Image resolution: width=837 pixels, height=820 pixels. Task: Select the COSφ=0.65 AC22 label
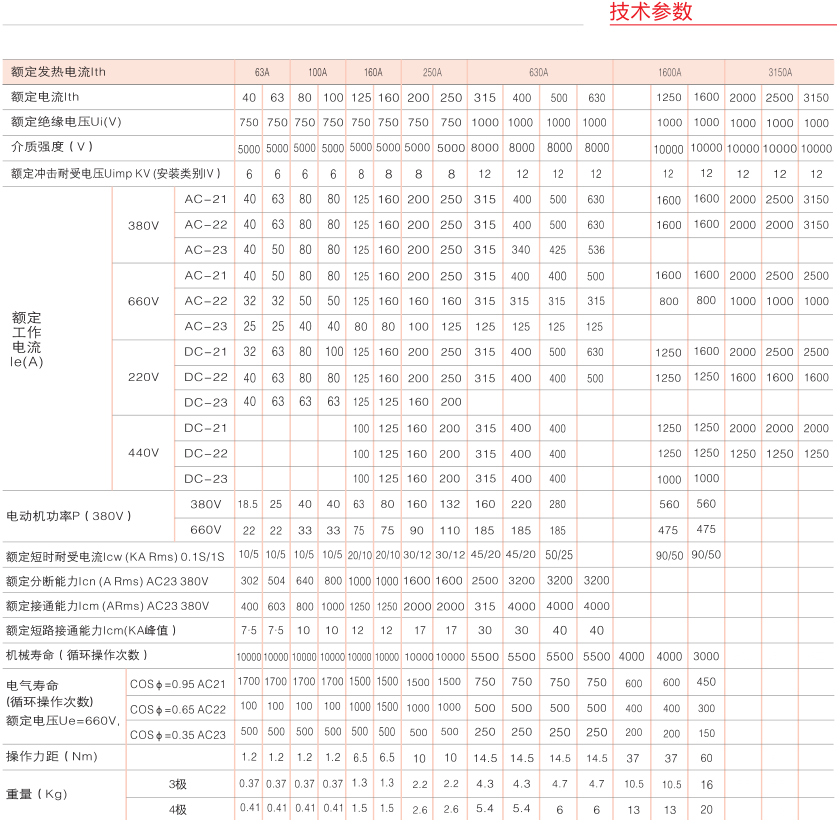pyautogui.click(x=178, y=709)
